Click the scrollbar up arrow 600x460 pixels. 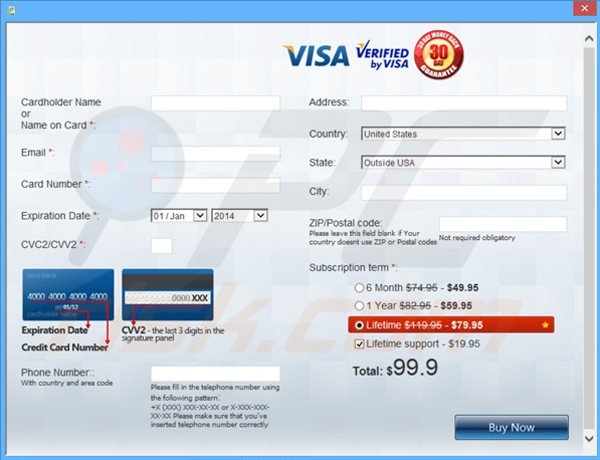tap(589, 39)
